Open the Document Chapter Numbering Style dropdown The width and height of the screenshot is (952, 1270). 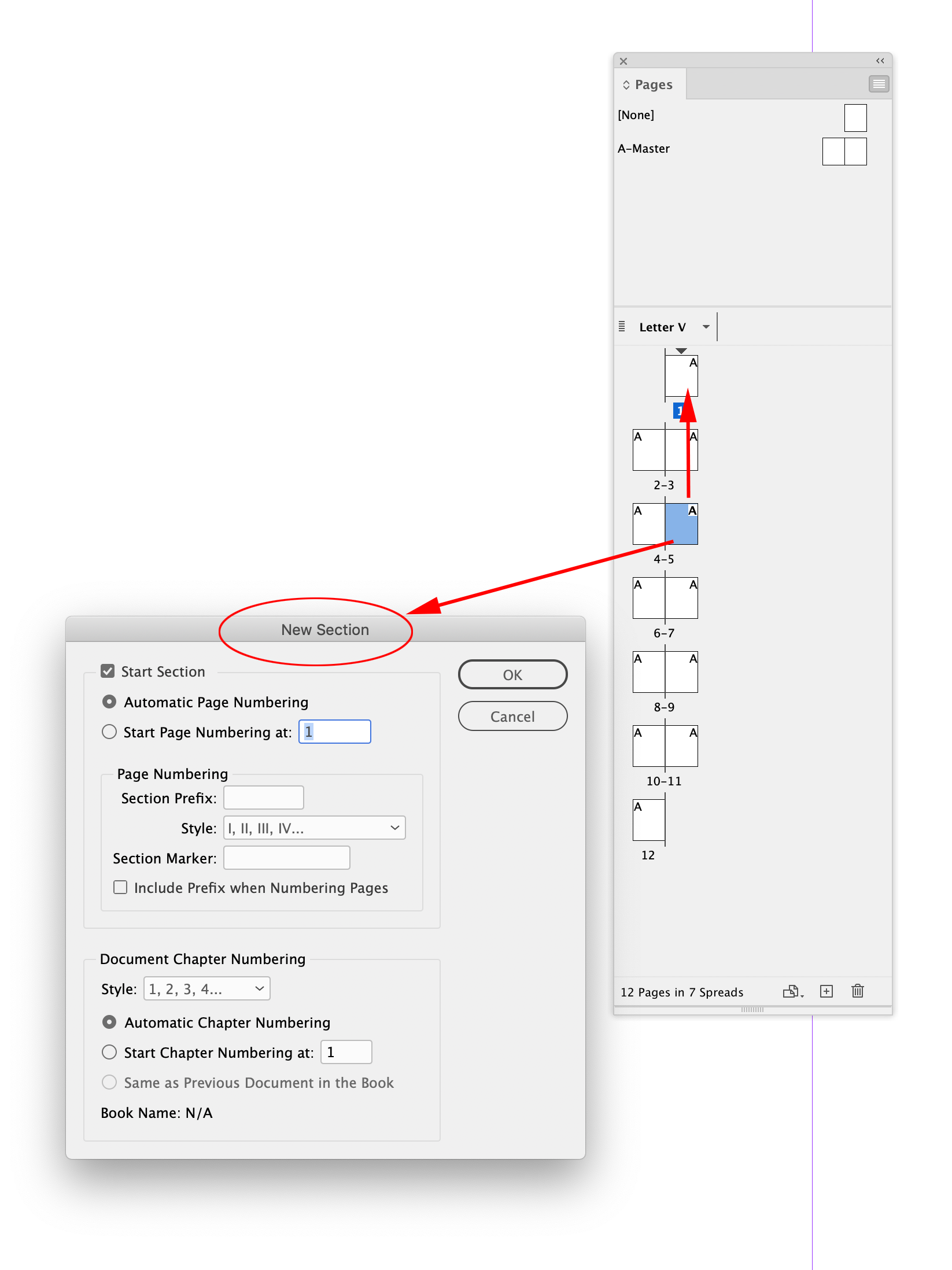click(x=206, y=988)
